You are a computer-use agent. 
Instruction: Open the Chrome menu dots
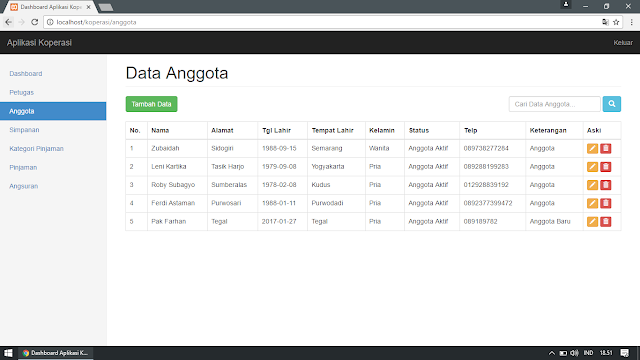pyautogui.click(x=631, y=22)
